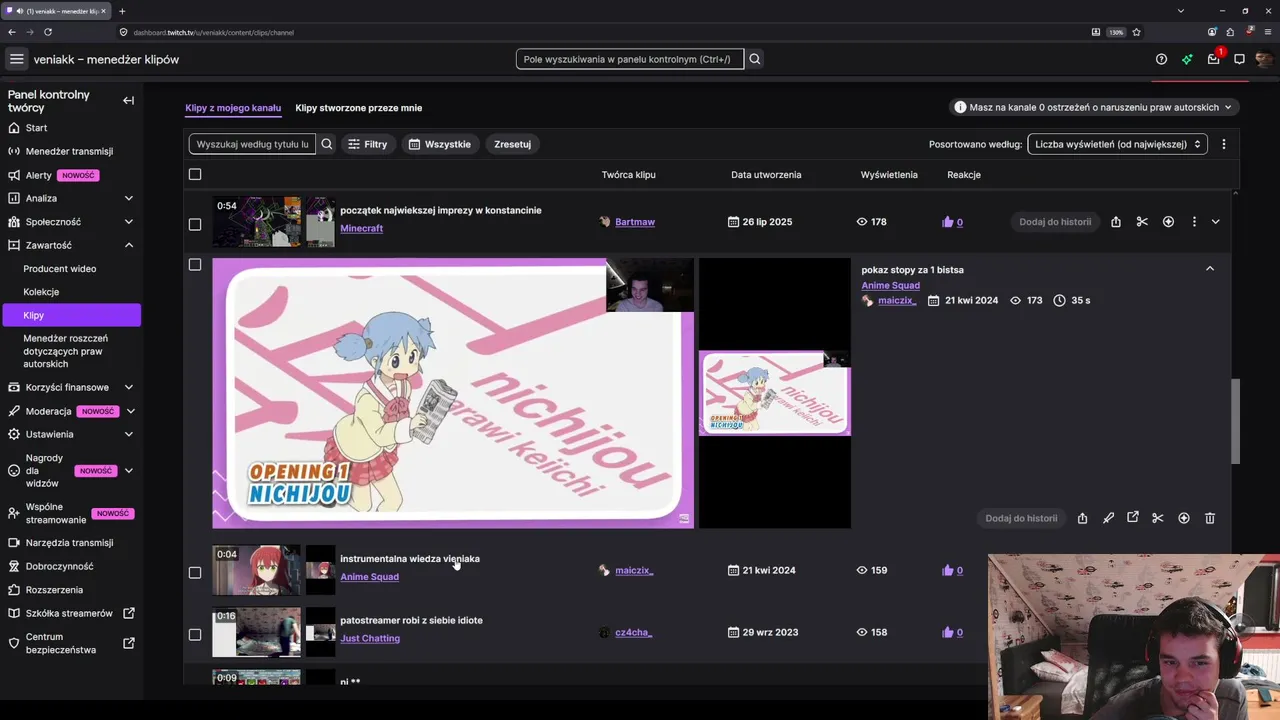The image size is (1280, 720).
Task: Collapse the expanded 'pokaz stopy' clip
Action: point(1210,268)
